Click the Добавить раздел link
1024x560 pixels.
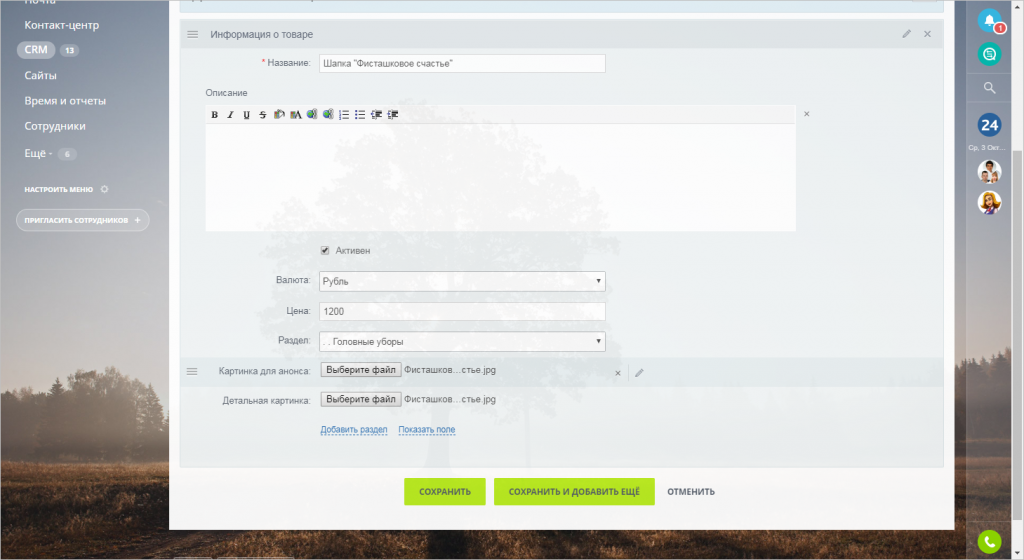[354, 430]
